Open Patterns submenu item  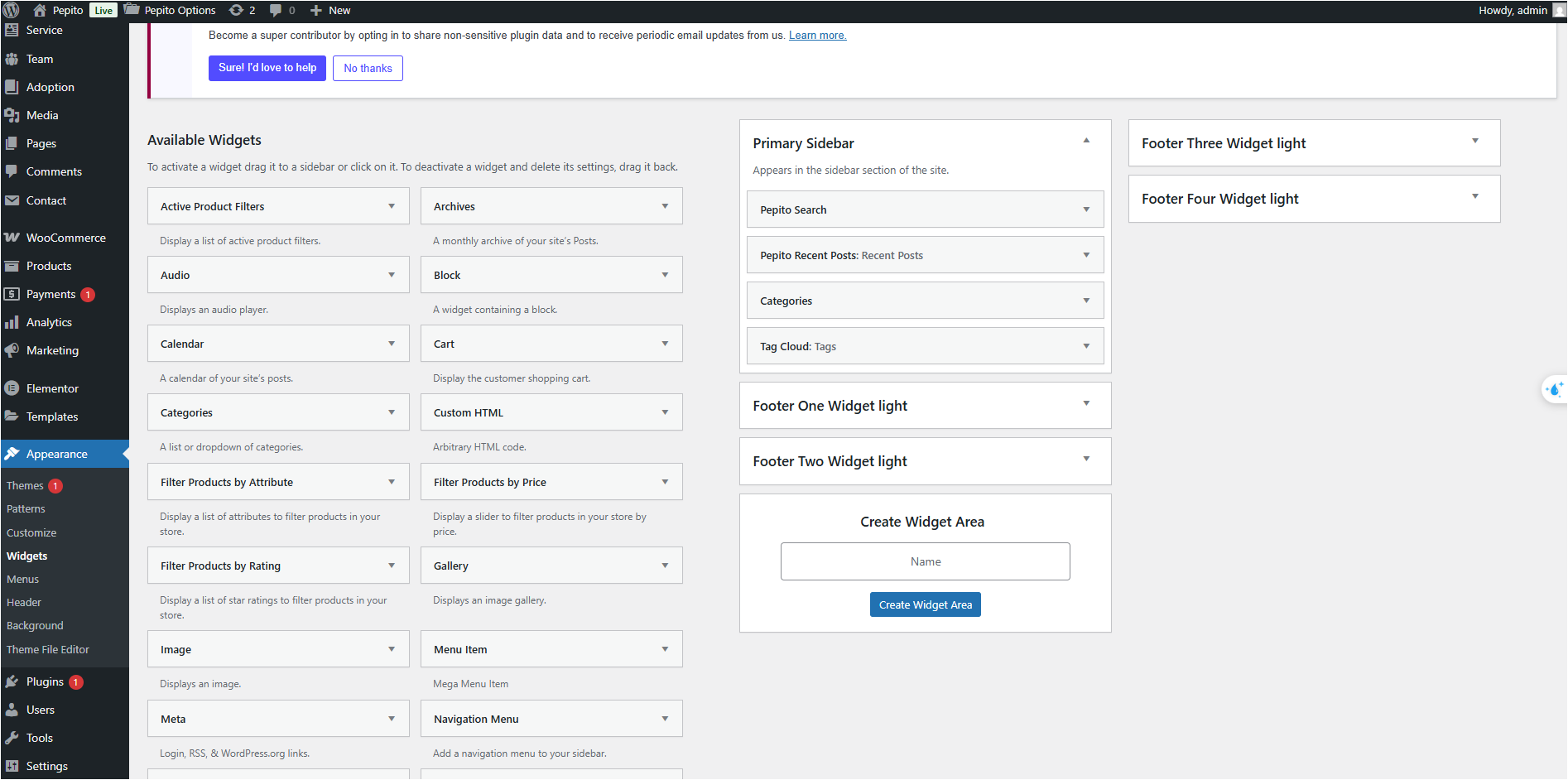click(26, 509)
